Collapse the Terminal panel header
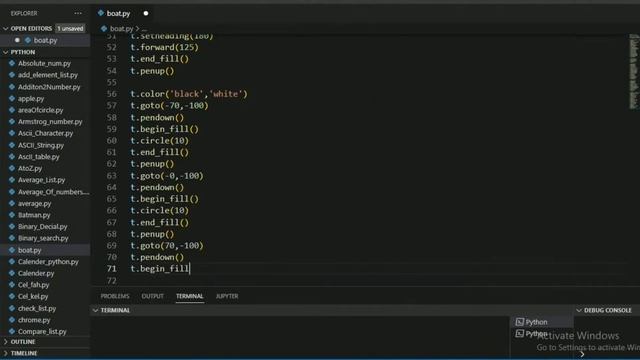Viewport: 640px width, 360px height. [95, 310]
